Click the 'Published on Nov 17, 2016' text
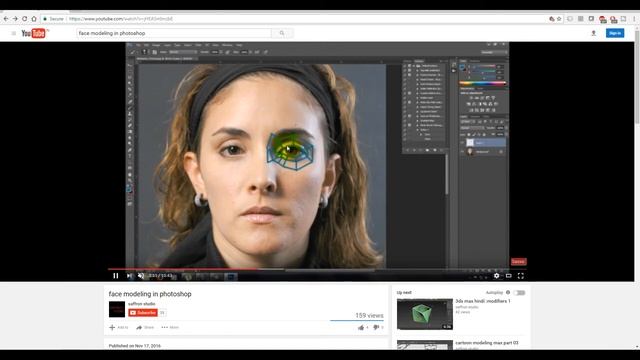Viewport: 640px width, 360px height. 135,346
